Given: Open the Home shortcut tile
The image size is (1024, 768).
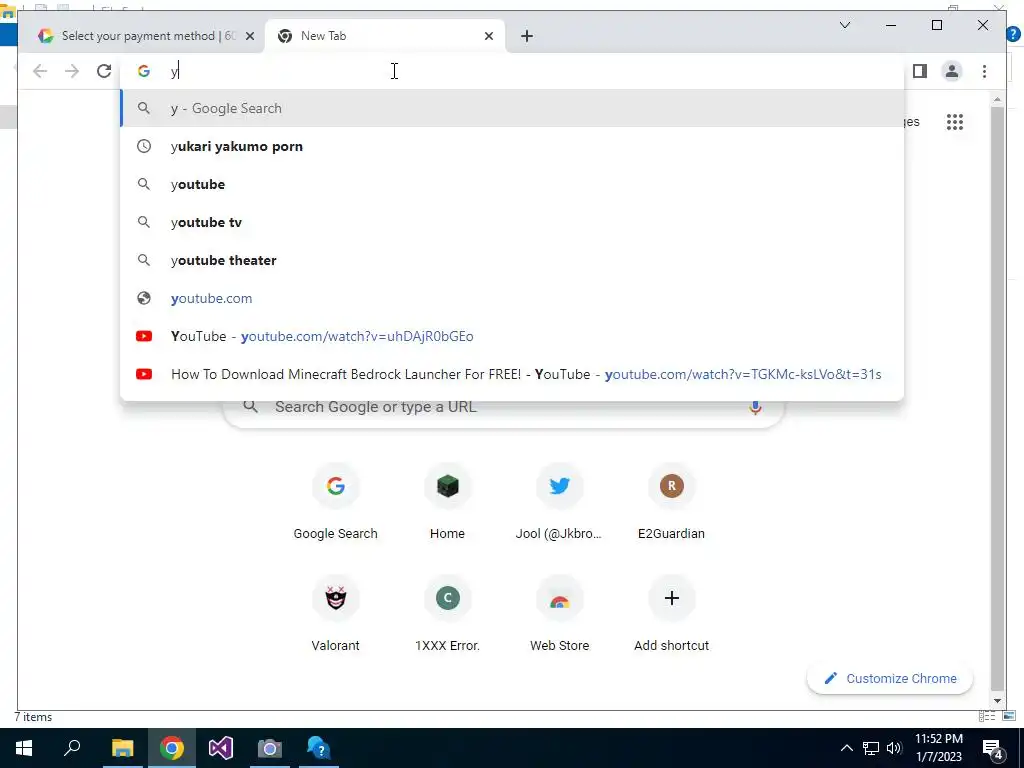Looking at the screenshot, I should coord(447,502).
